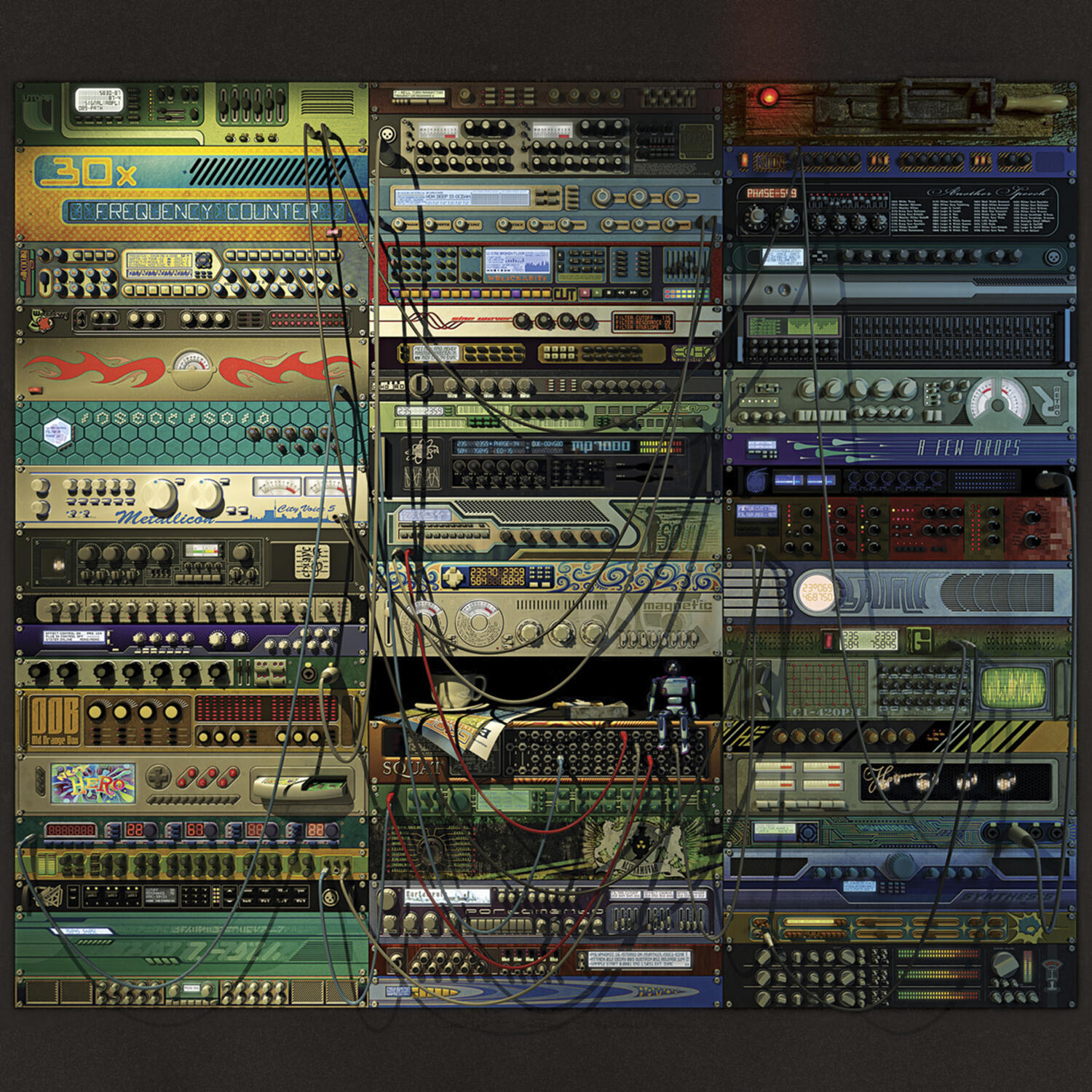Click the ODB Old Orange Box logo
The image size is (1092, 1092).
coord(55,719)
